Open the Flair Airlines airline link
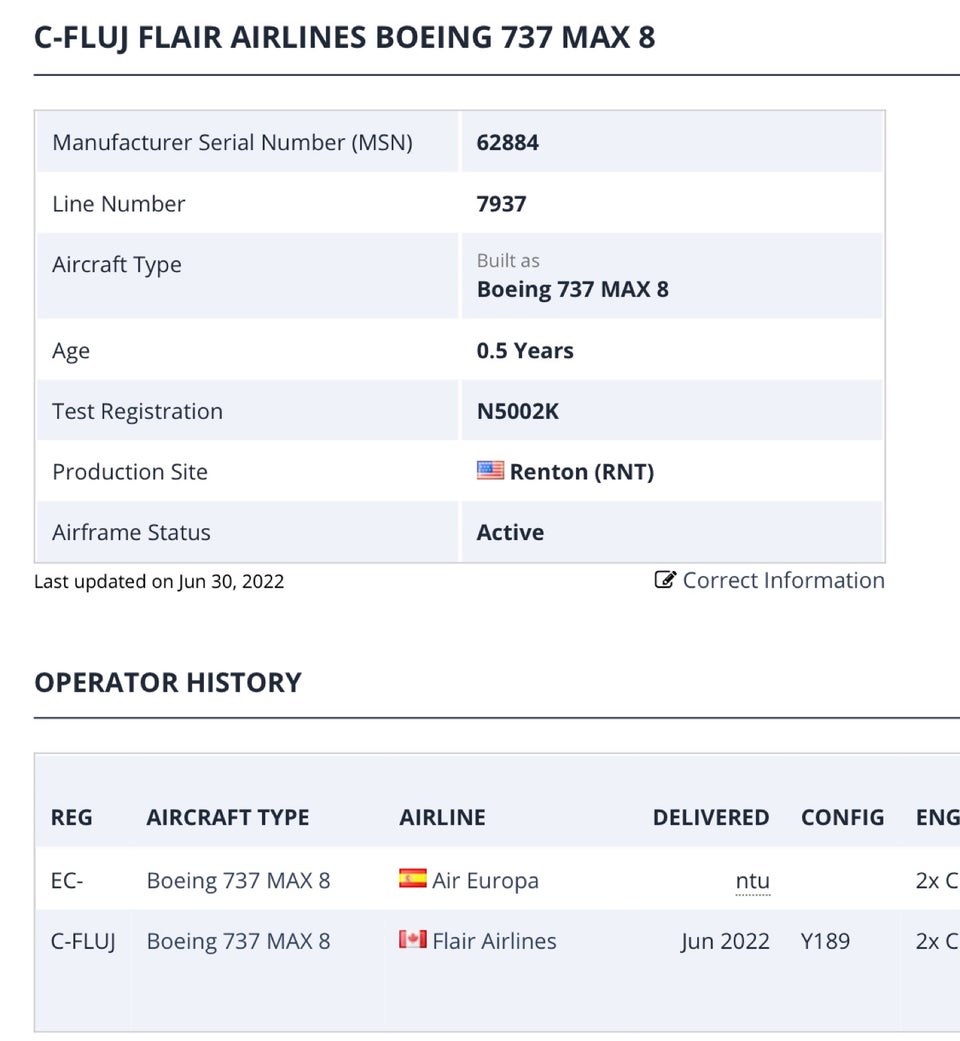 (x=494, y=941)
